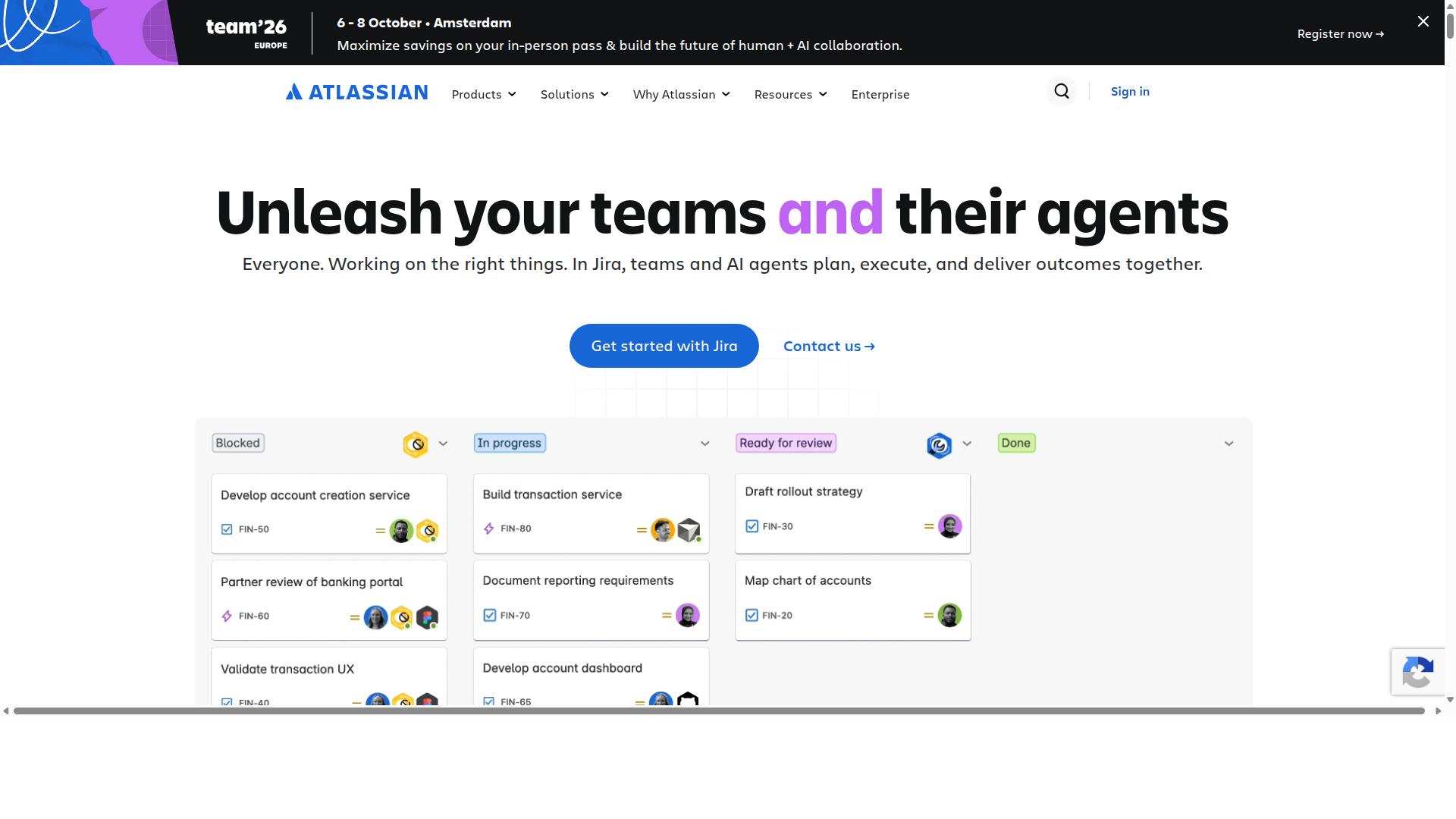Click the blue agent icon in Ready for review header
The width and height of the screenshot is (1456, 819).
[939, 445]
